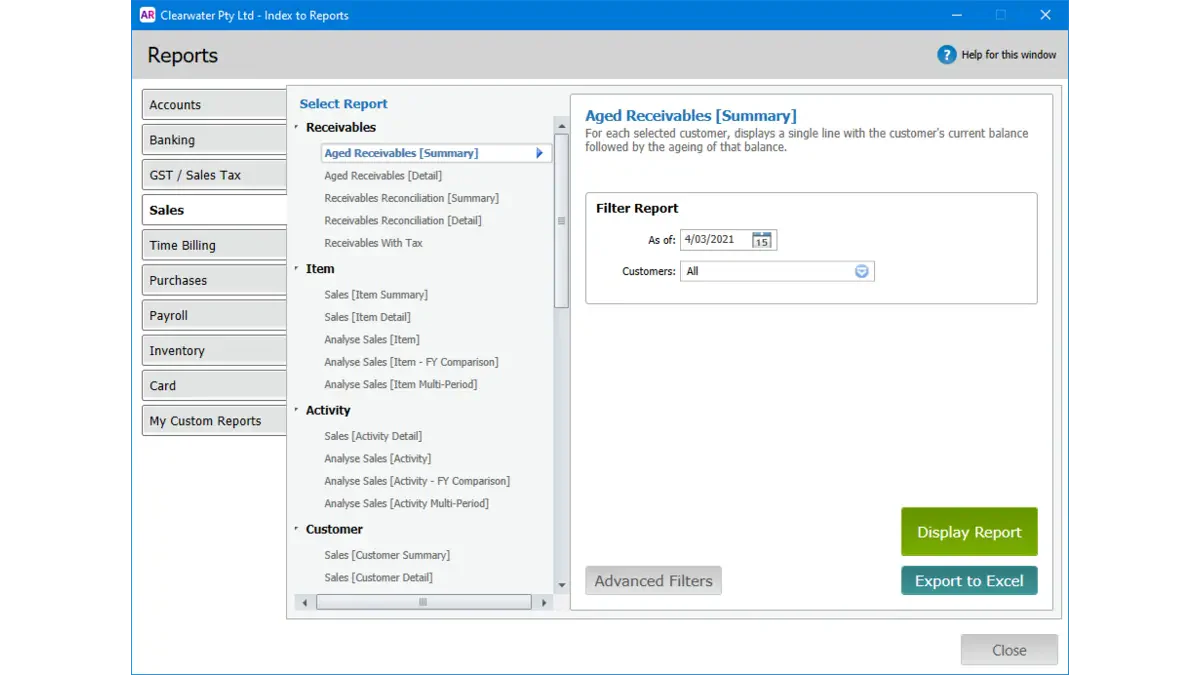Image resolution: width=1200 pixels, height=675 pixels.
Task: Switch to the Card reports tab
Action: tap(214, 386)
